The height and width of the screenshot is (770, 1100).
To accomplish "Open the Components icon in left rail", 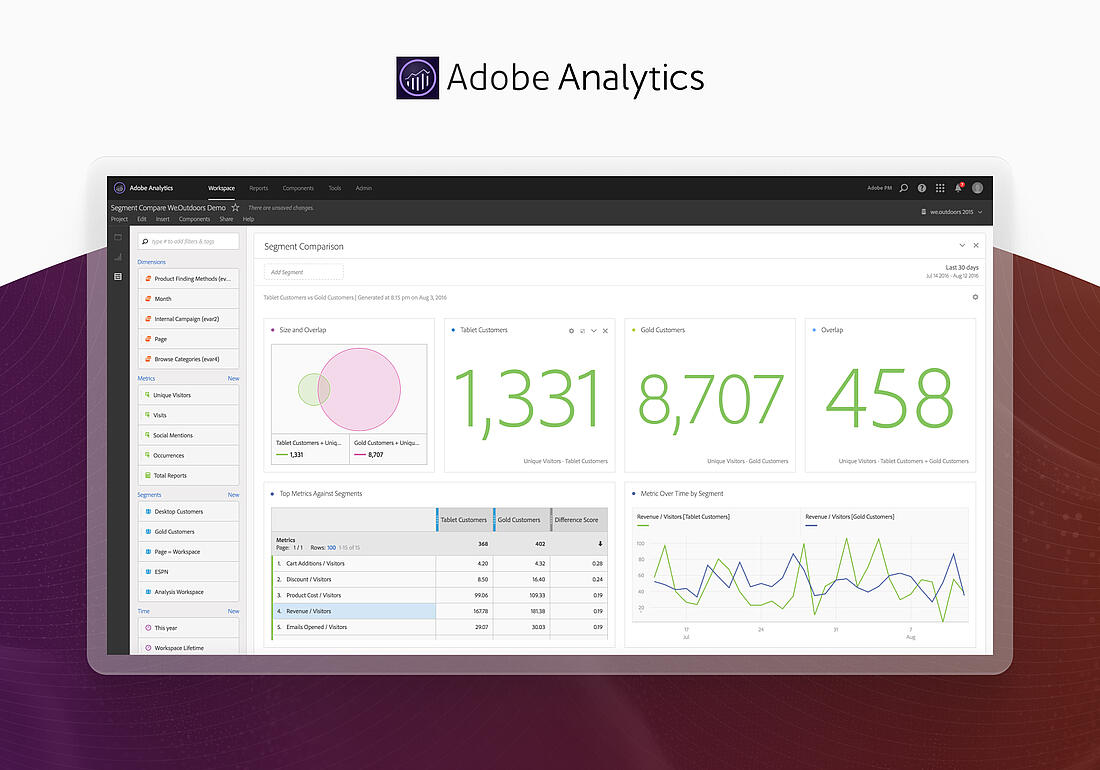I will [118, 276].
